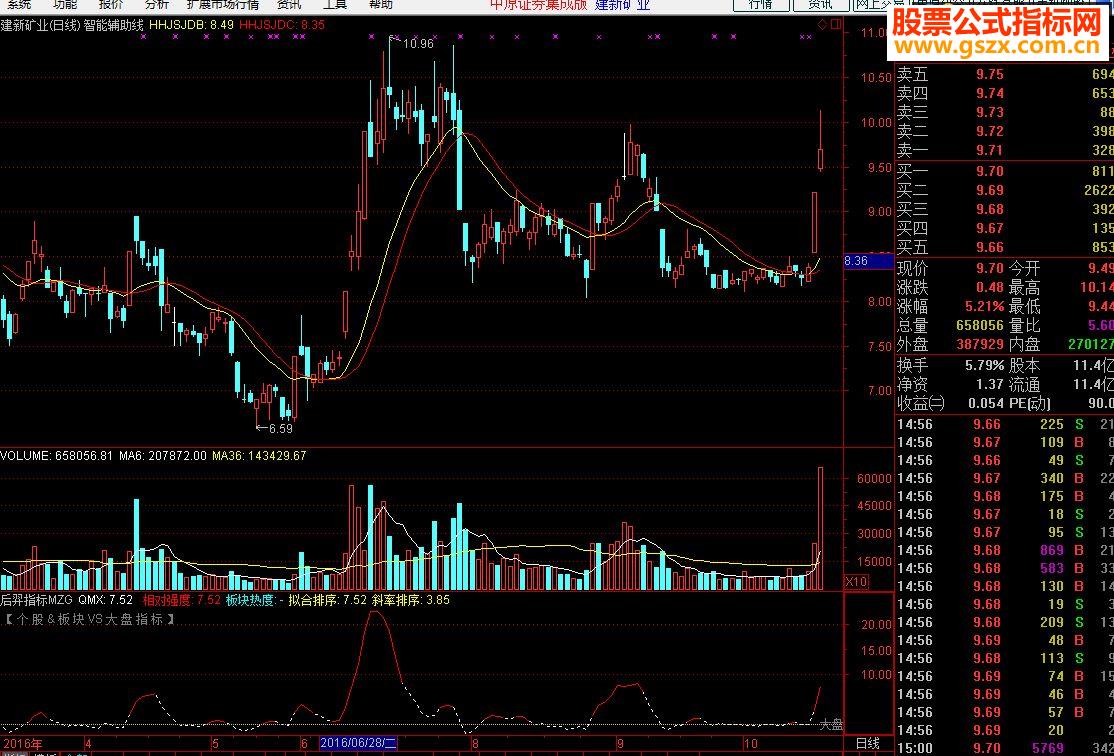Select the 14:56 tick row with volume 340
The width and height of the screenshot is (1114, 756).
tap(1004, 478)
